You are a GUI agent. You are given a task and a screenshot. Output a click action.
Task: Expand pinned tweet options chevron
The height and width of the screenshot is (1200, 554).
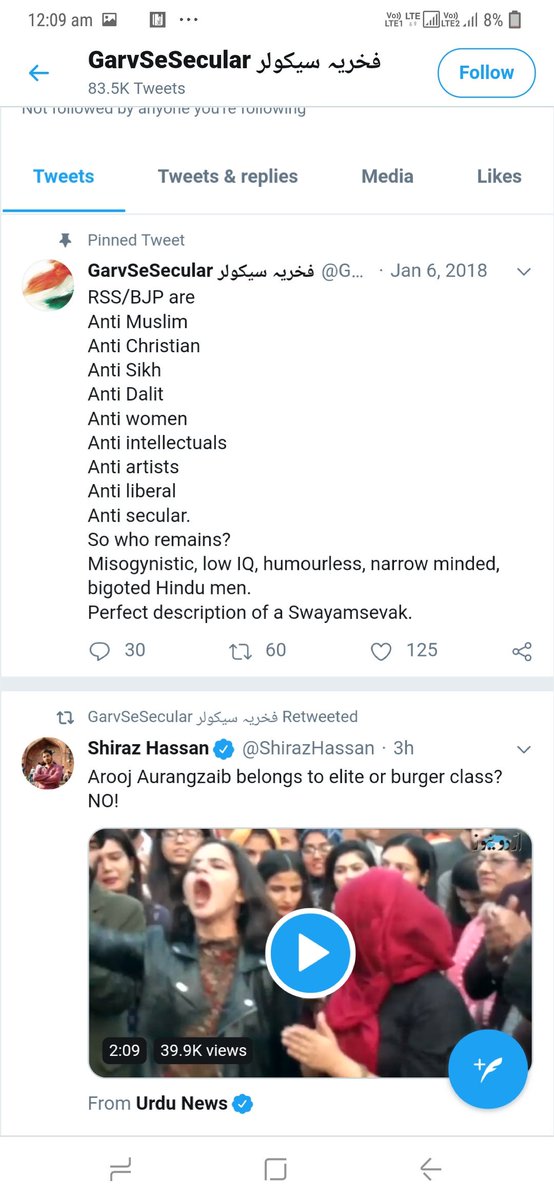(523, 271)
